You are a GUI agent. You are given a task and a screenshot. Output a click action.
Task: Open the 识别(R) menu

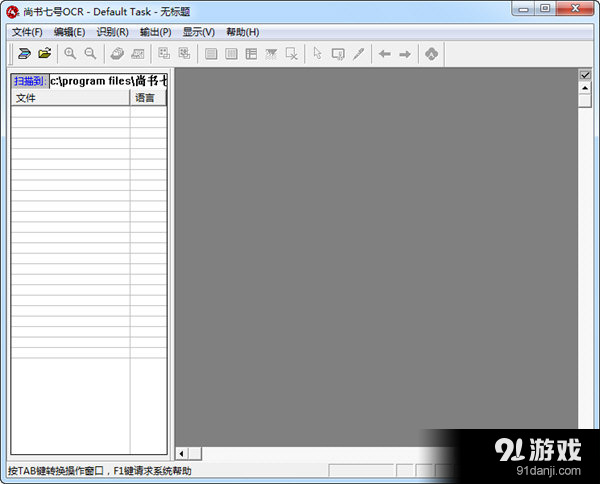coord(112,32)
